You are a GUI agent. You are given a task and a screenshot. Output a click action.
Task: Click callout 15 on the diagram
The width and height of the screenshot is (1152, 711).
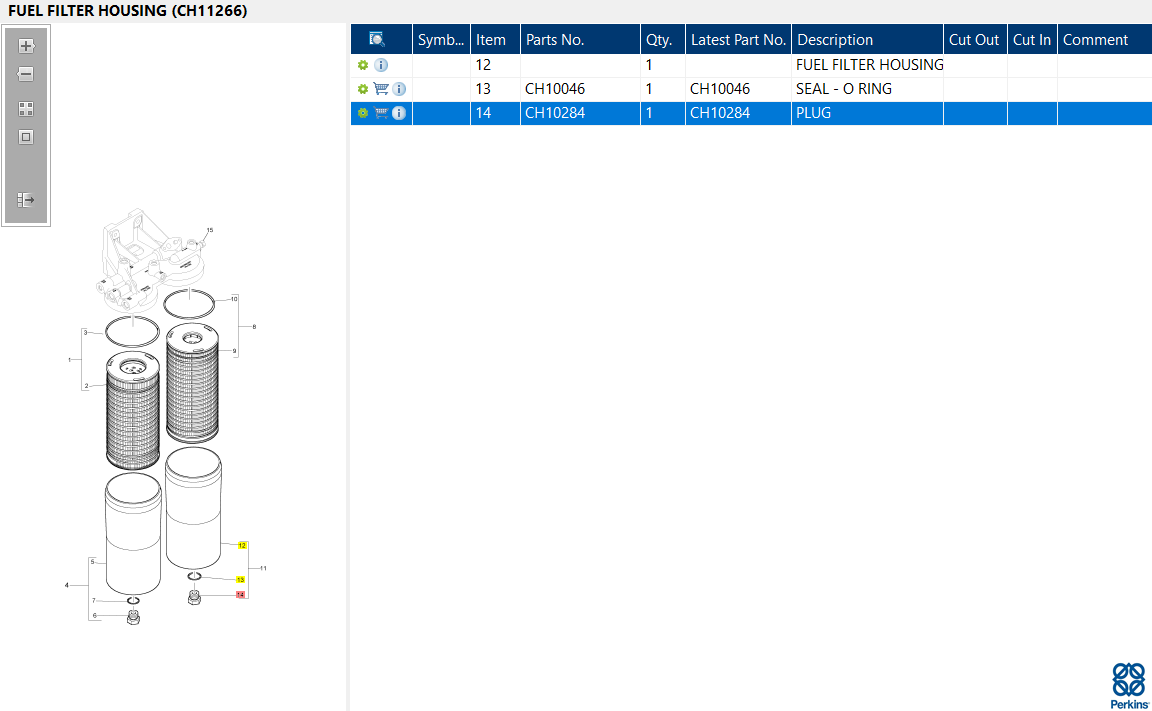209,231
